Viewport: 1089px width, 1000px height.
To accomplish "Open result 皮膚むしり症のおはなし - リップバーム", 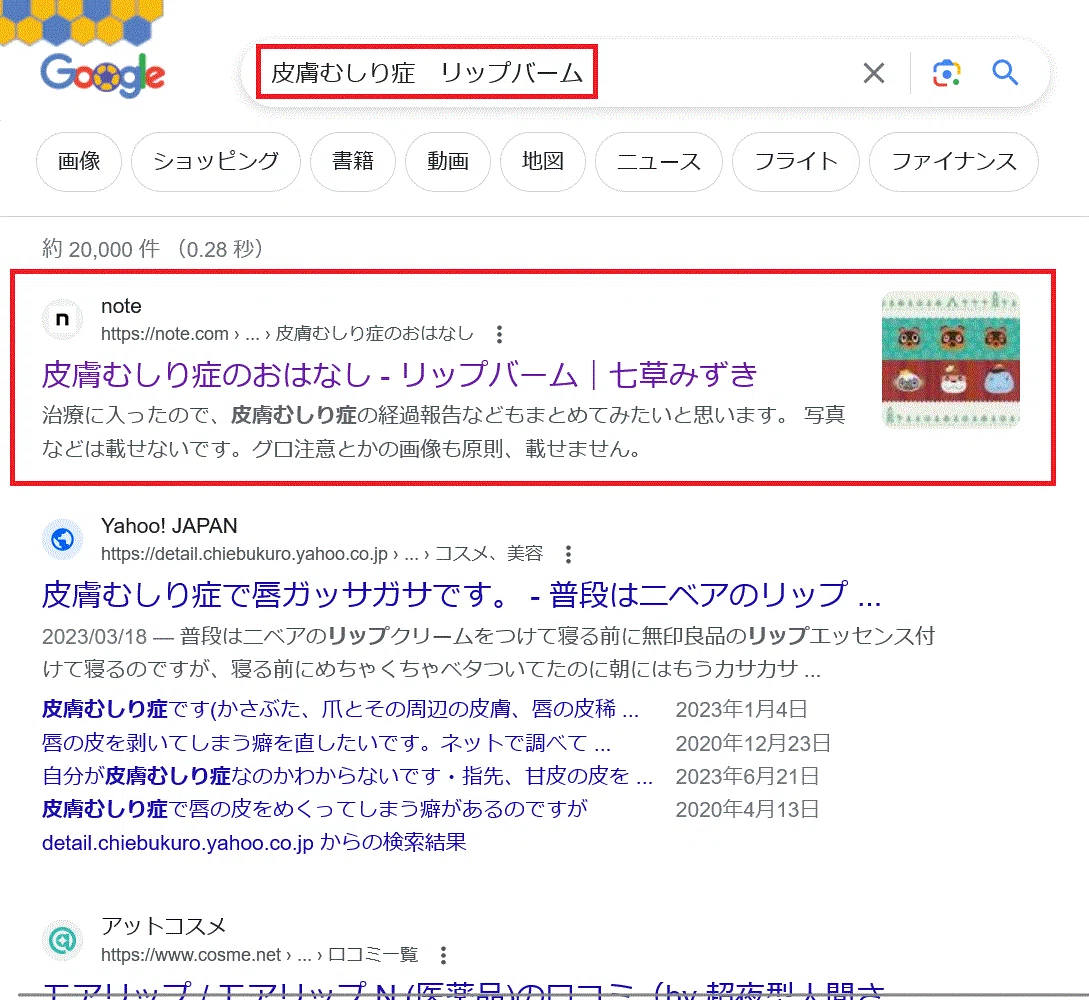I will [399, 375].
